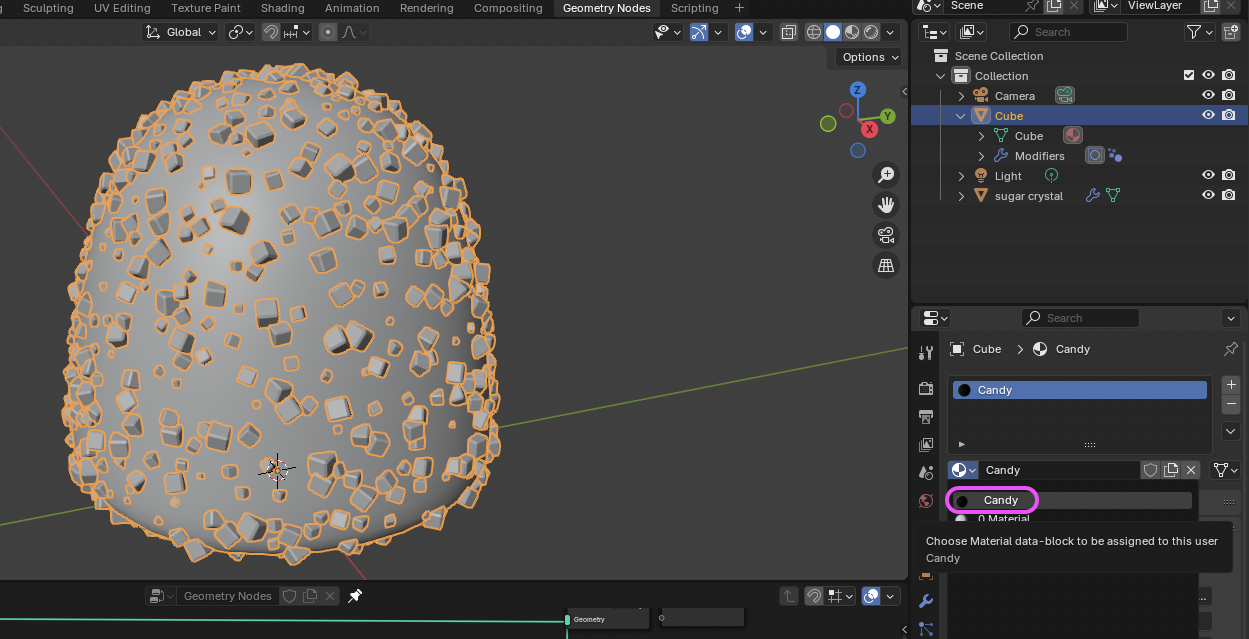This screenshot has height=639, width=1249.
Task: Toggle X-ray mode in viewport header
Action: pos(788,32)
